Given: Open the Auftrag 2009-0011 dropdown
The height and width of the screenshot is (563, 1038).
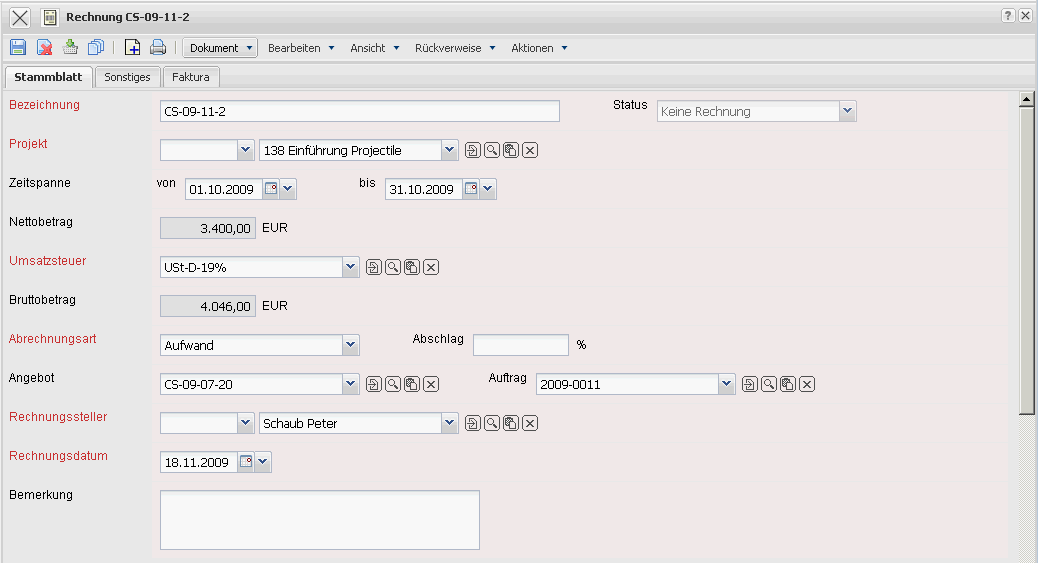Looking at the screenshot, I should 726,384.
